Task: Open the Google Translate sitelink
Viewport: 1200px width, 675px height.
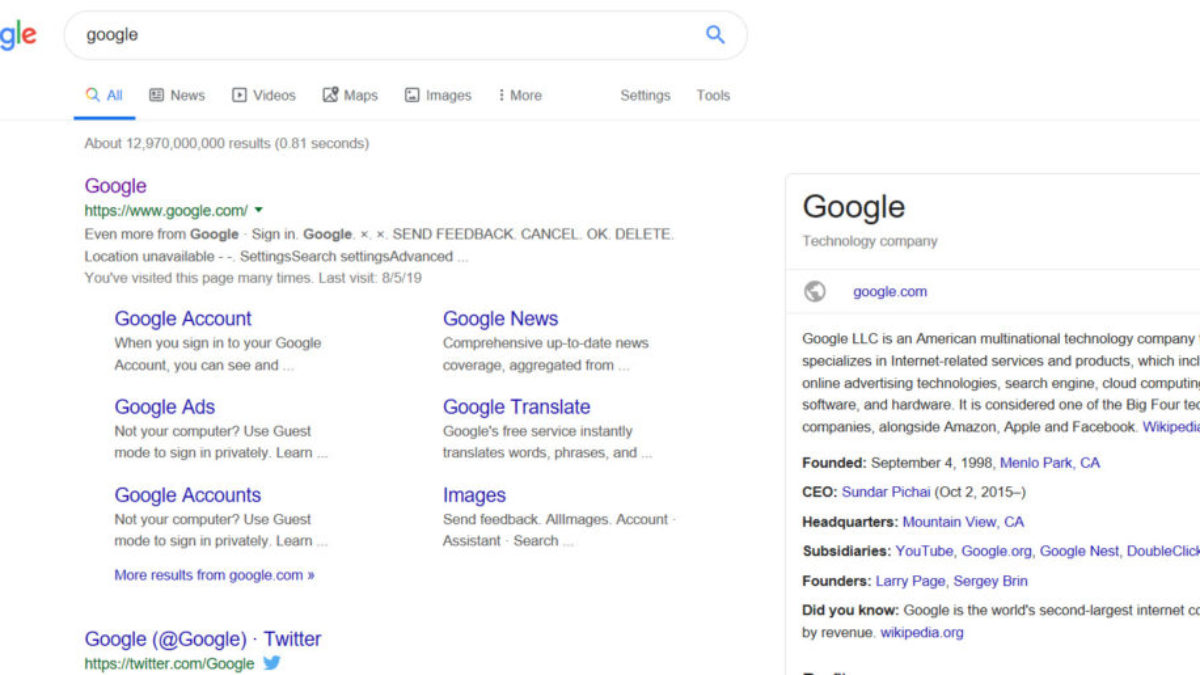Action: point(516,407)
